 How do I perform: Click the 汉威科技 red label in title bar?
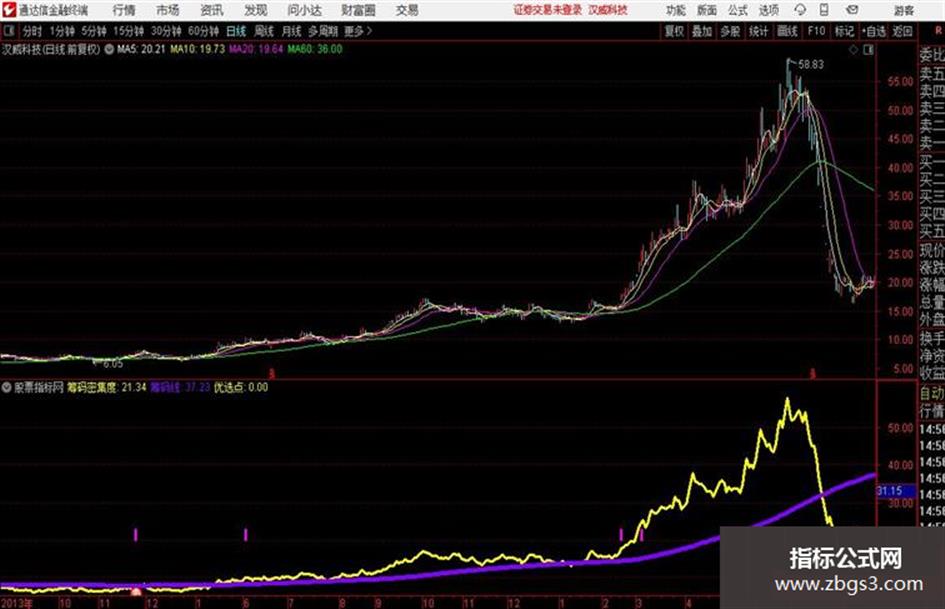pos(608,10)
